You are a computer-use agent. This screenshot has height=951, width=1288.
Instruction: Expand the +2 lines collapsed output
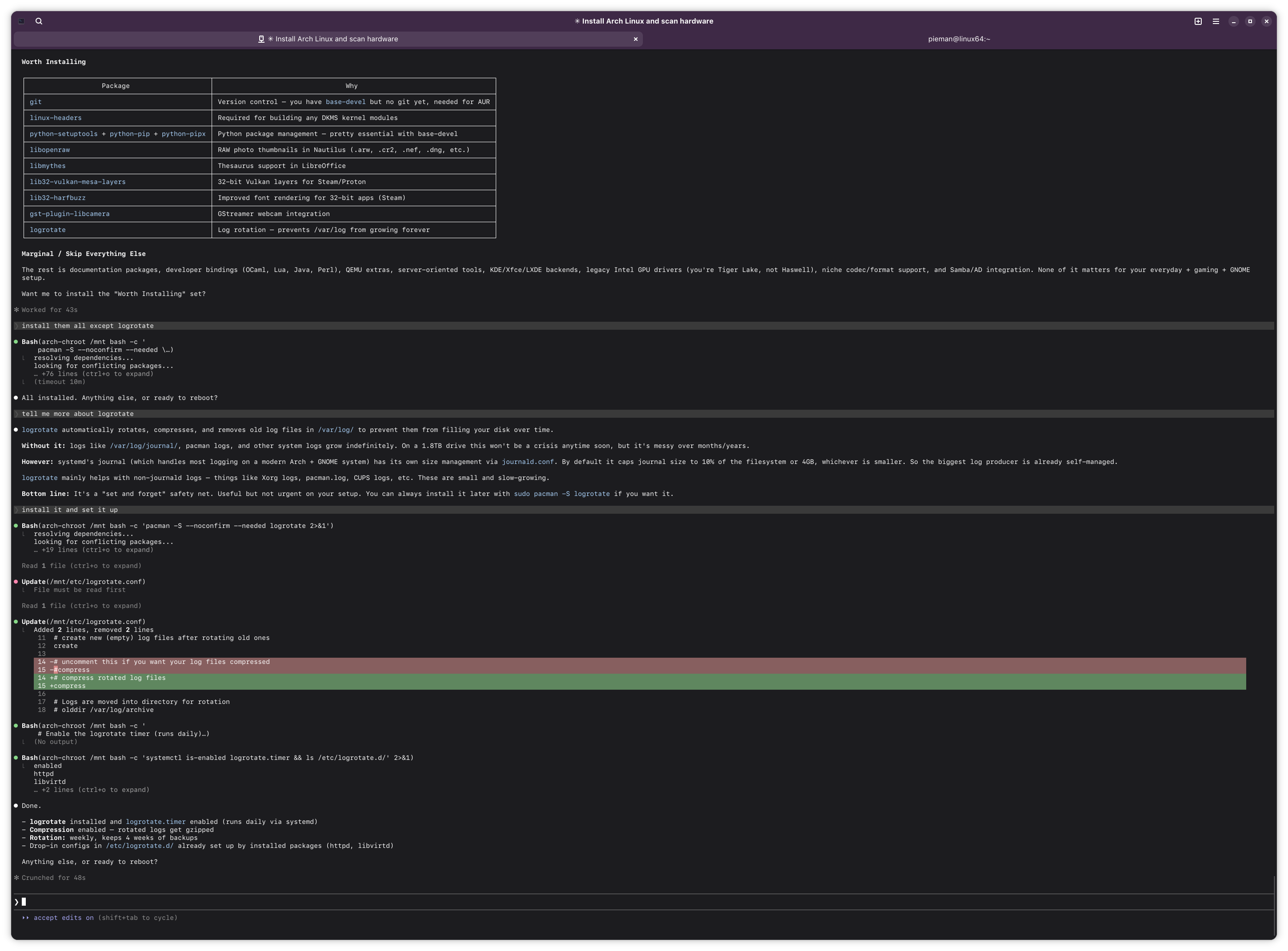[x=92, y=790]
